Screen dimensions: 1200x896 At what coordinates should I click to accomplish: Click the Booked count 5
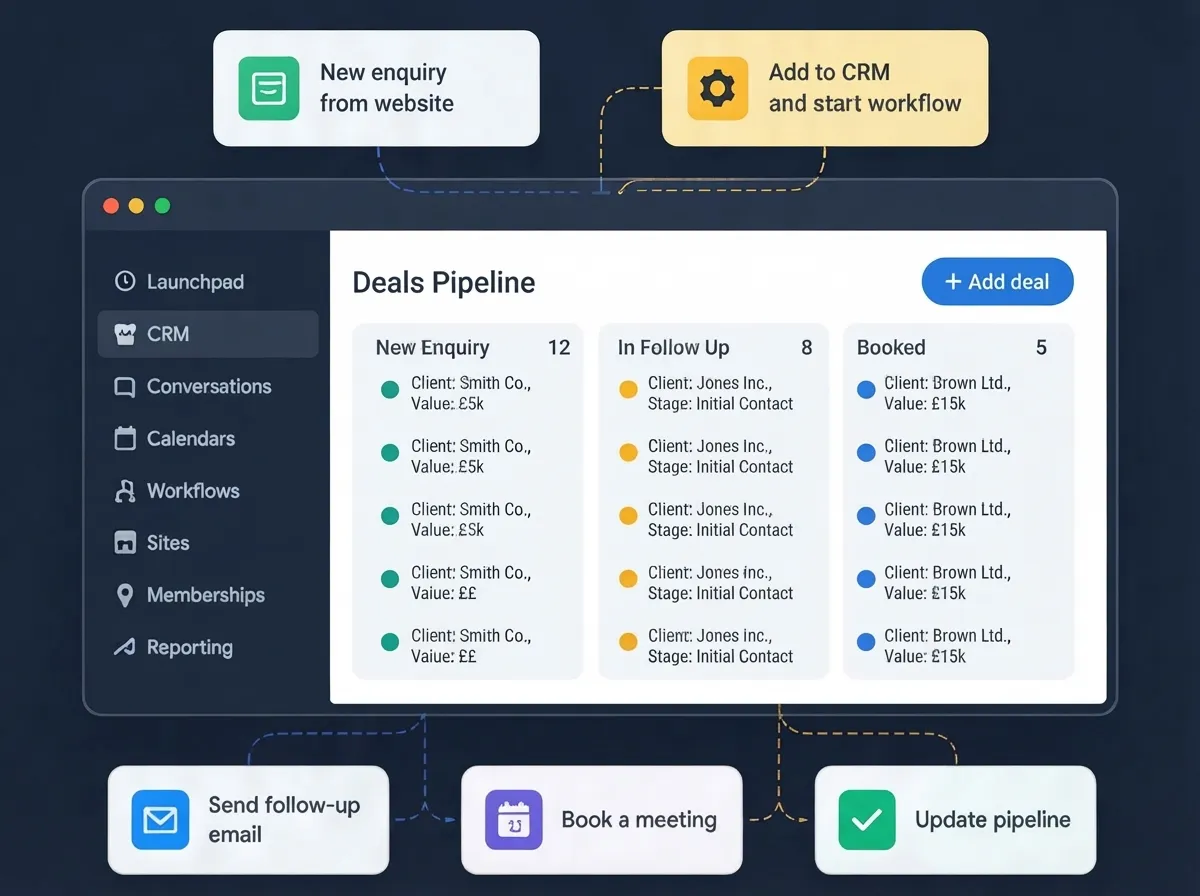1042,348
